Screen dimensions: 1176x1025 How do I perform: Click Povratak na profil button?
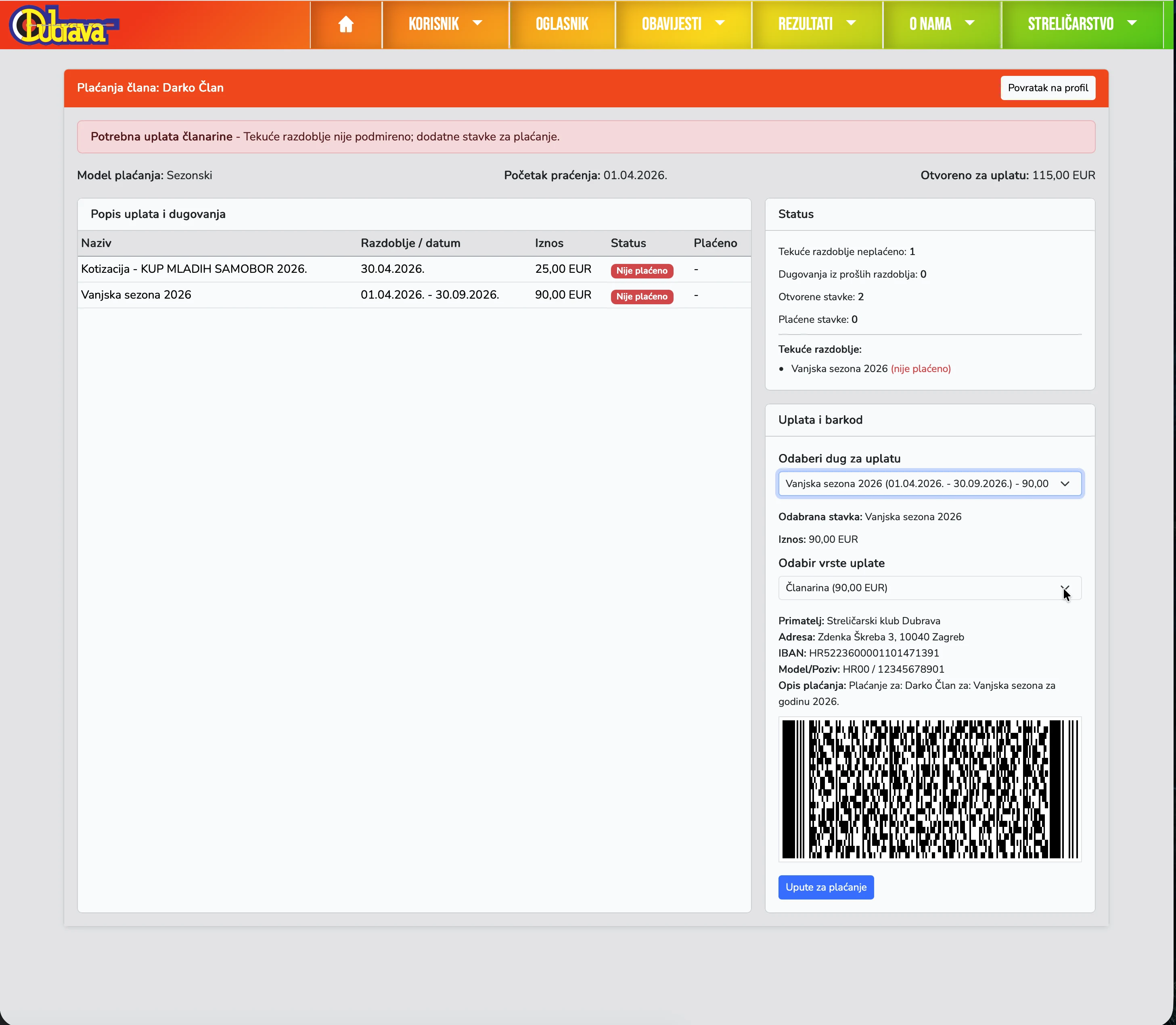pyautogui.click(x=1047, y=88)
